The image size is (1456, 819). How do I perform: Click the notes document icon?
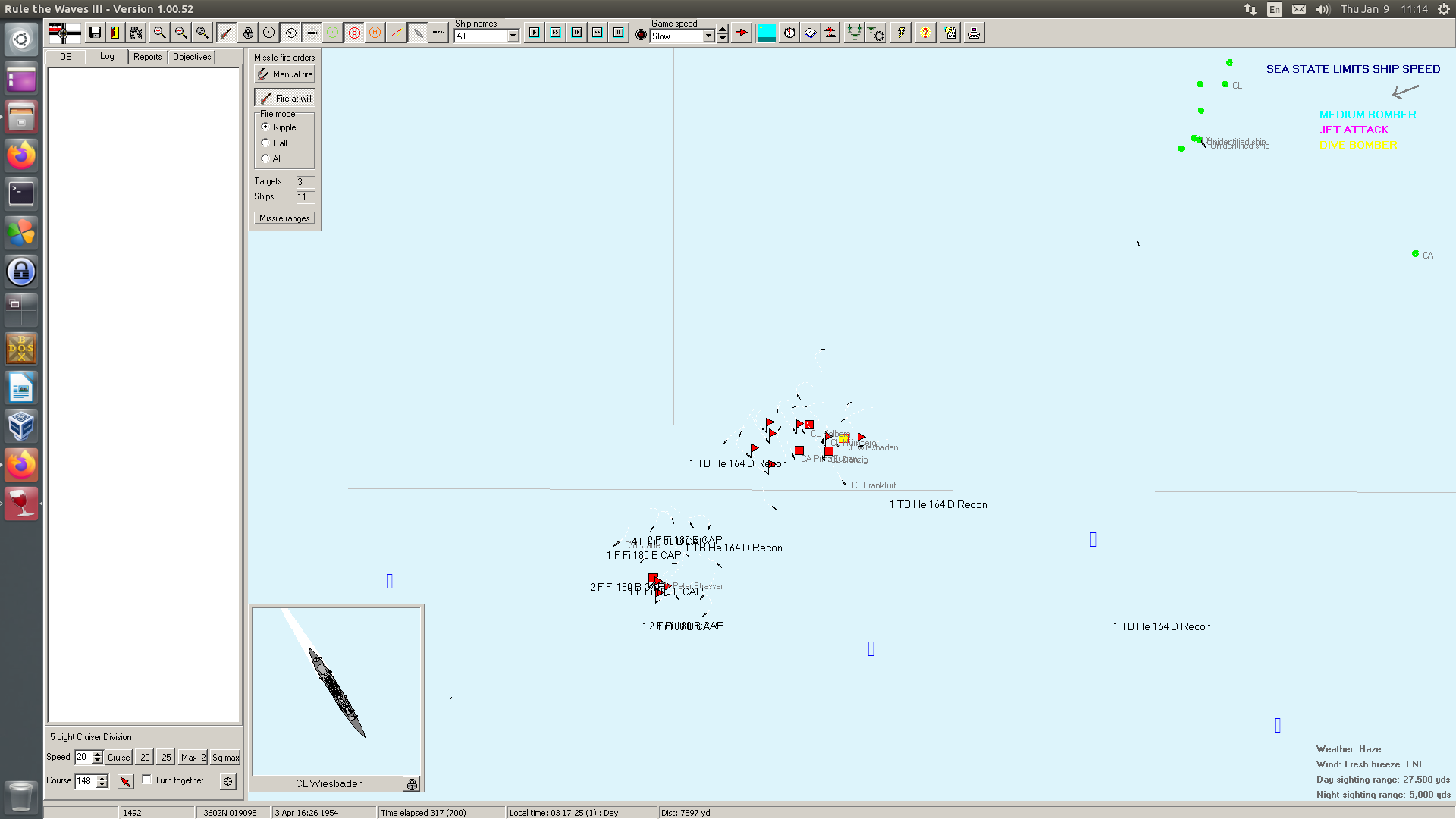coord(950,33)
